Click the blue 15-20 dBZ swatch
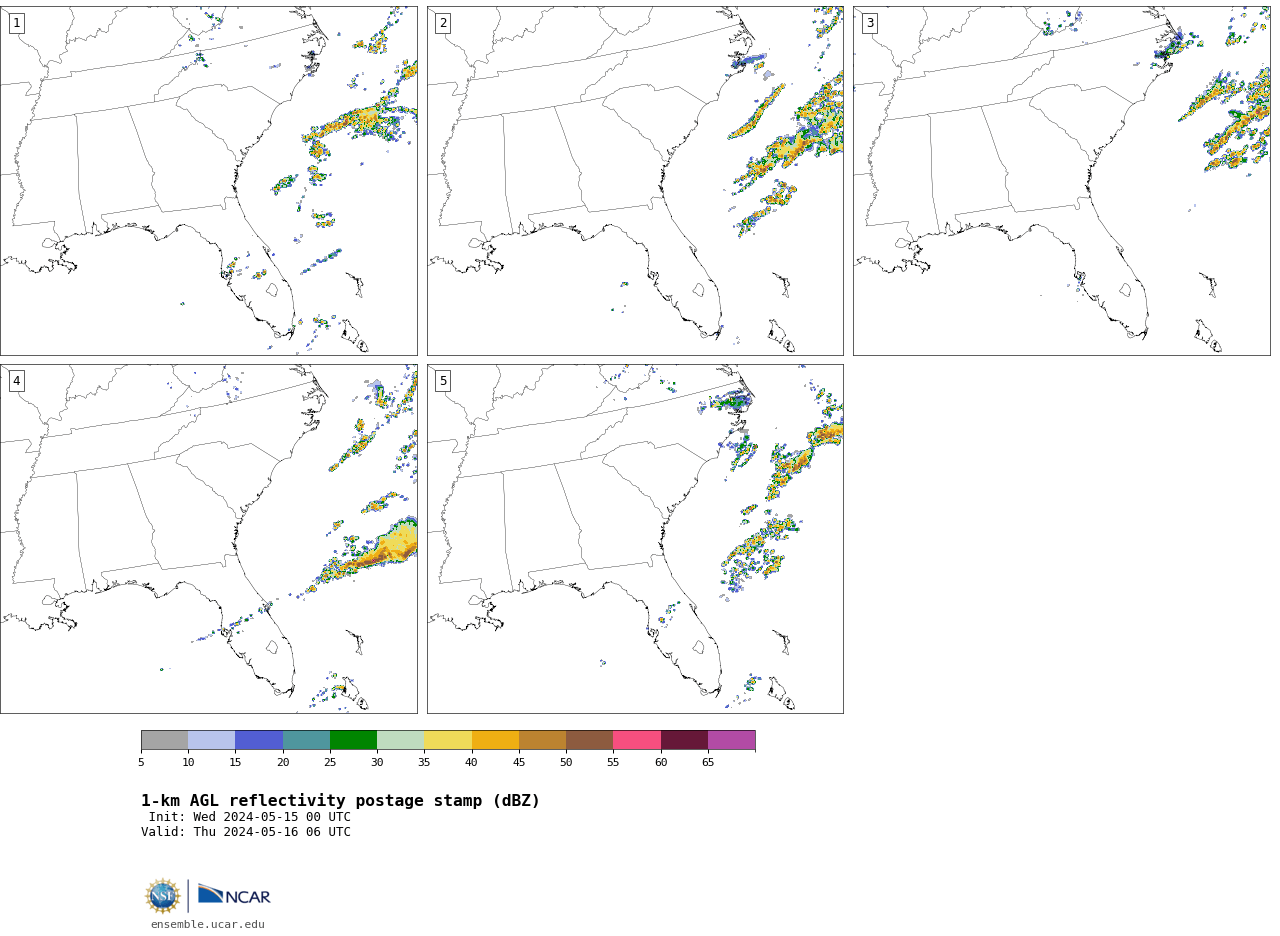 [259, 740]
